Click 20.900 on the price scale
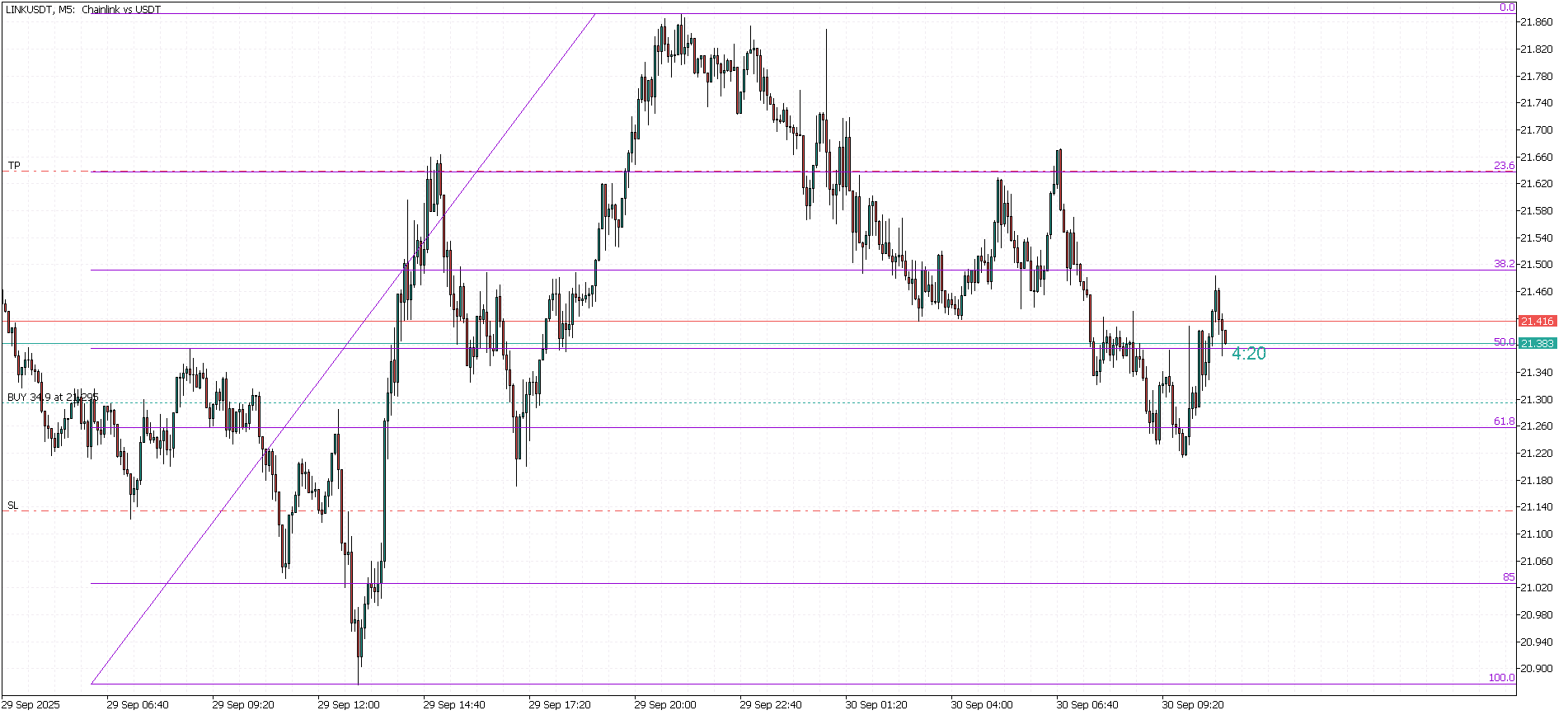 pyautogui.click(x=1536, y=669)
